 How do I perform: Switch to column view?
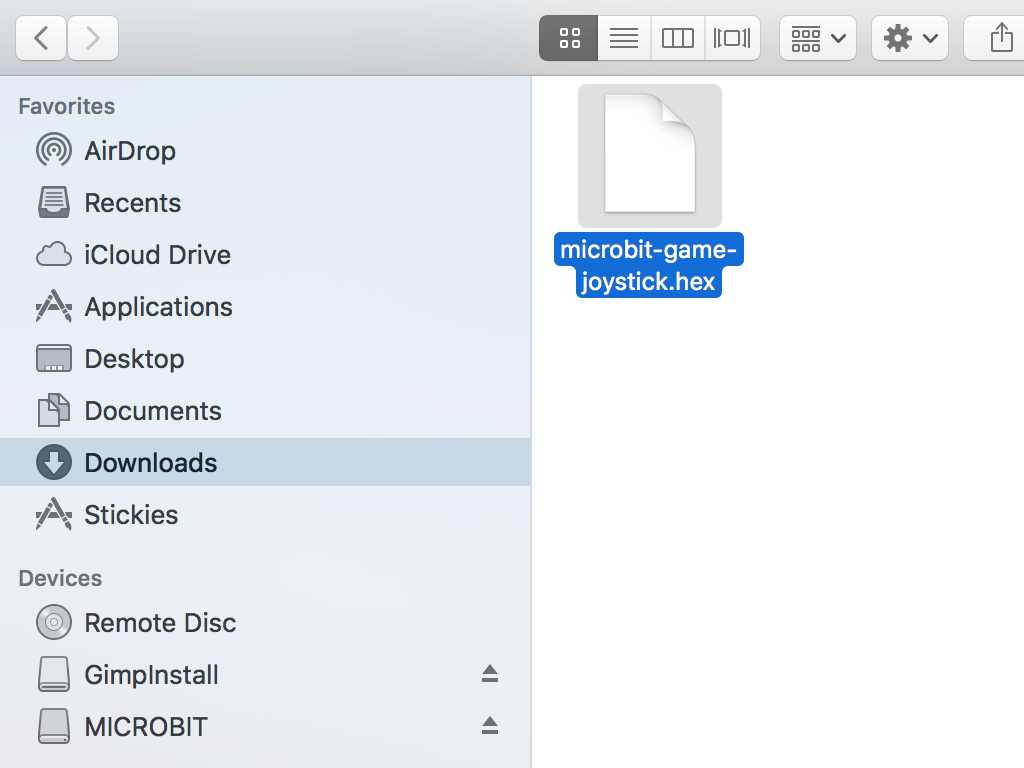[x=678, y=38]
